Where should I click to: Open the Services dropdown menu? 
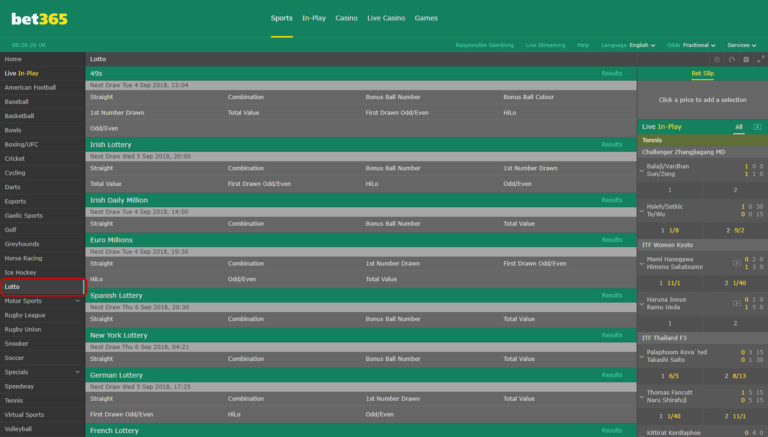tap(741, 45)
